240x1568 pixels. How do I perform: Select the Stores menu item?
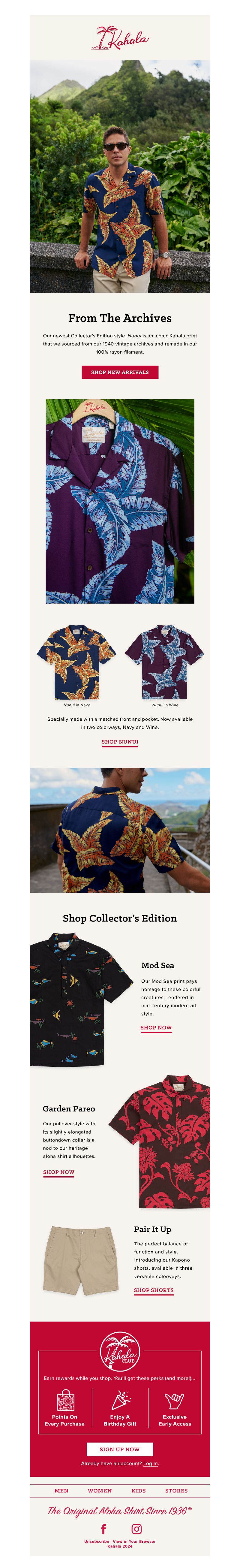[x=177, y=1491]
